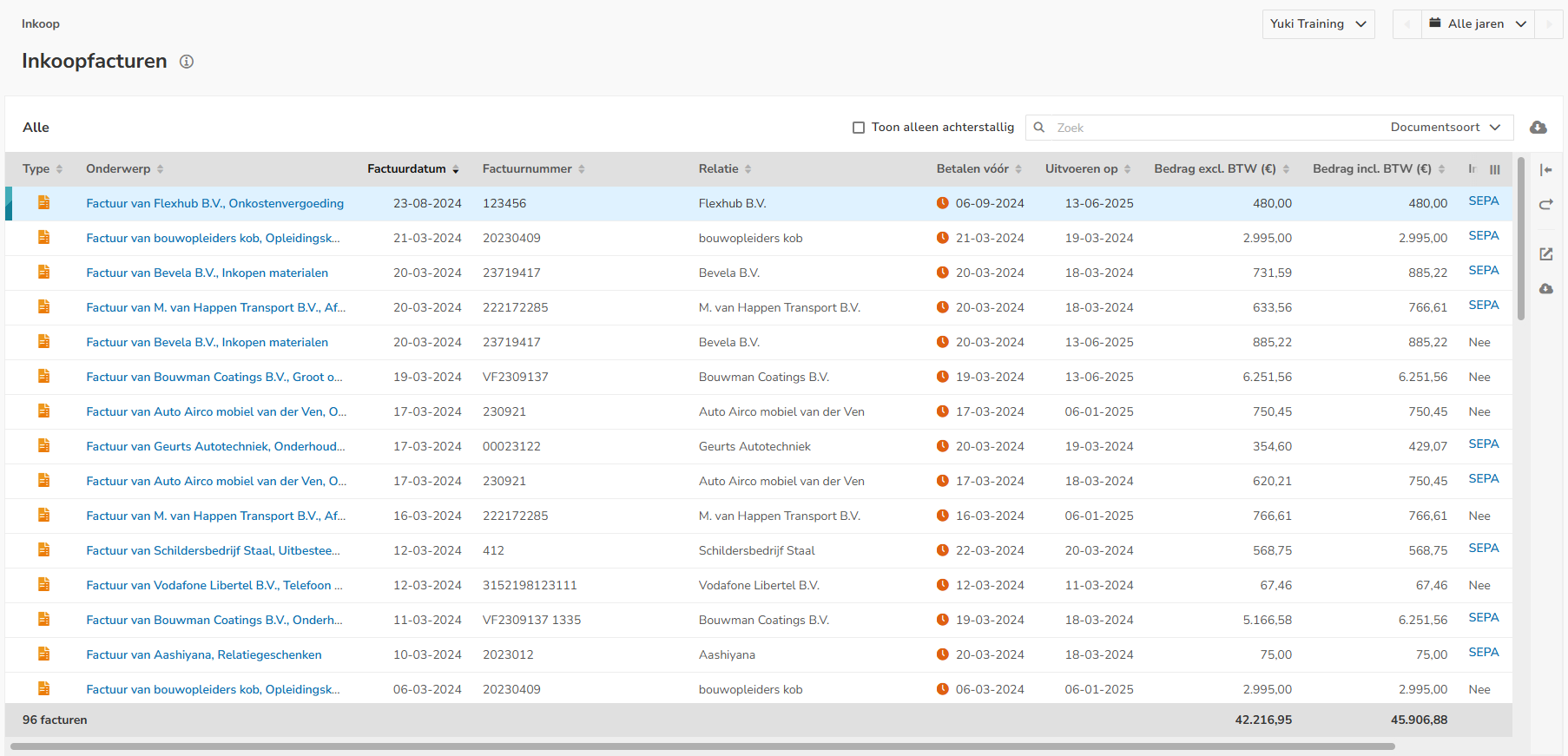Click the amount 429,07 in the incl. BTW column
The image size is (1568, 756).
(x=1428, y=446)
